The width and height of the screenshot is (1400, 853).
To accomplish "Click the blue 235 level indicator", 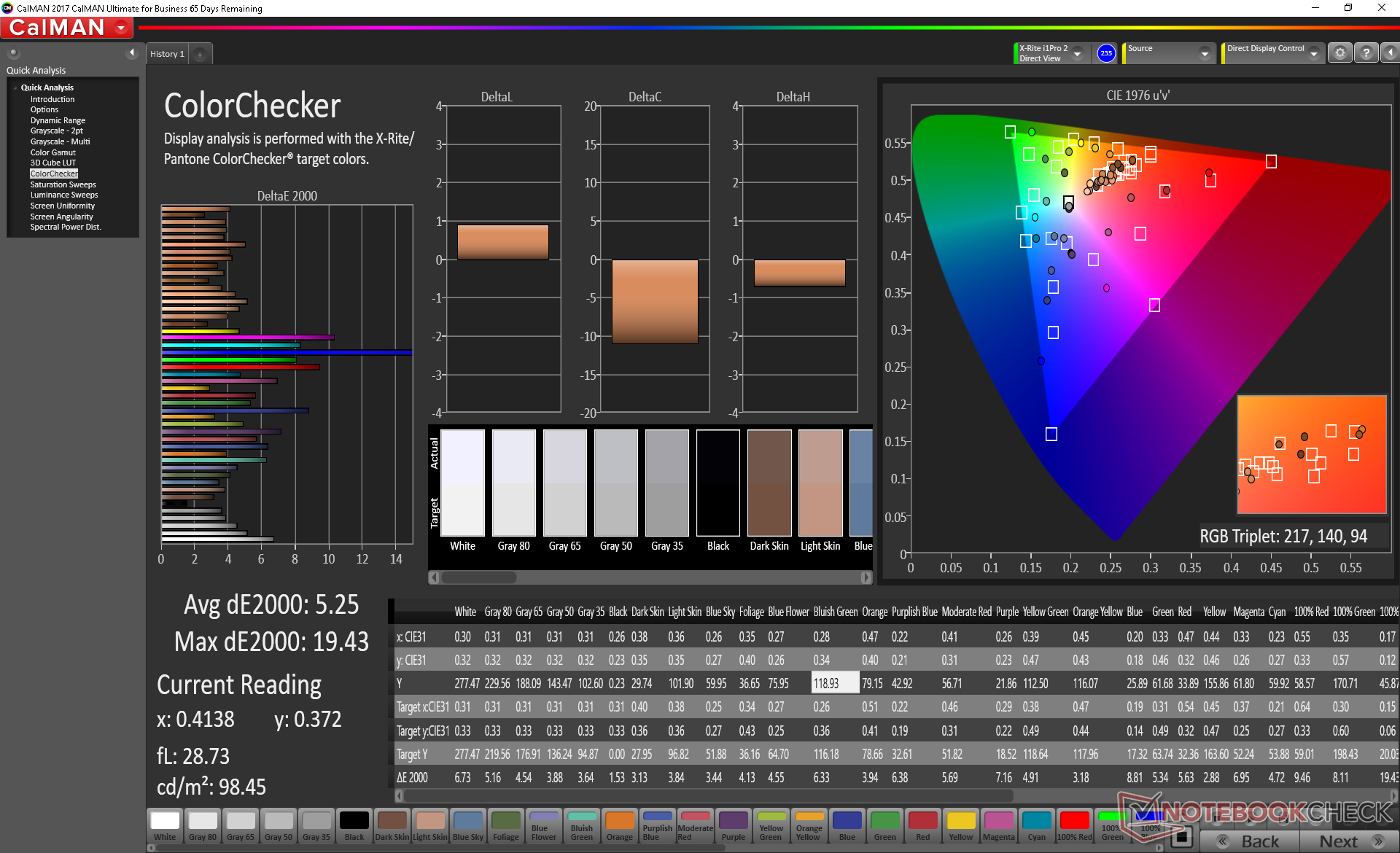I will pos(1106,53).
